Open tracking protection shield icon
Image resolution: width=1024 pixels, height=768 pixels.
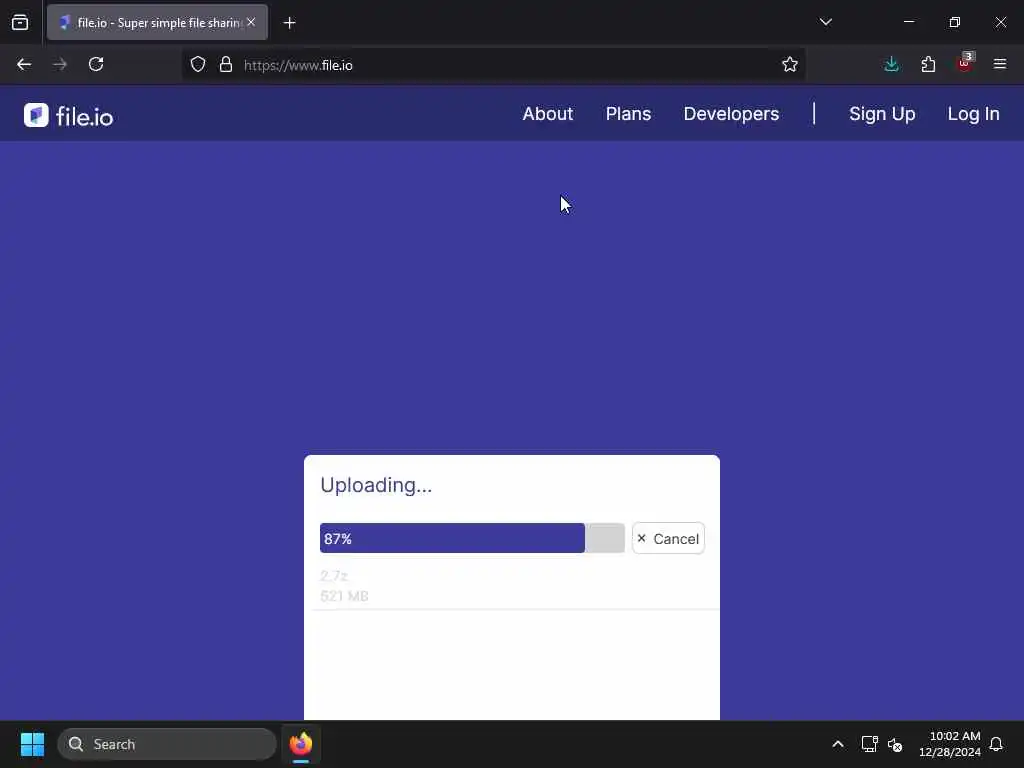198,65
